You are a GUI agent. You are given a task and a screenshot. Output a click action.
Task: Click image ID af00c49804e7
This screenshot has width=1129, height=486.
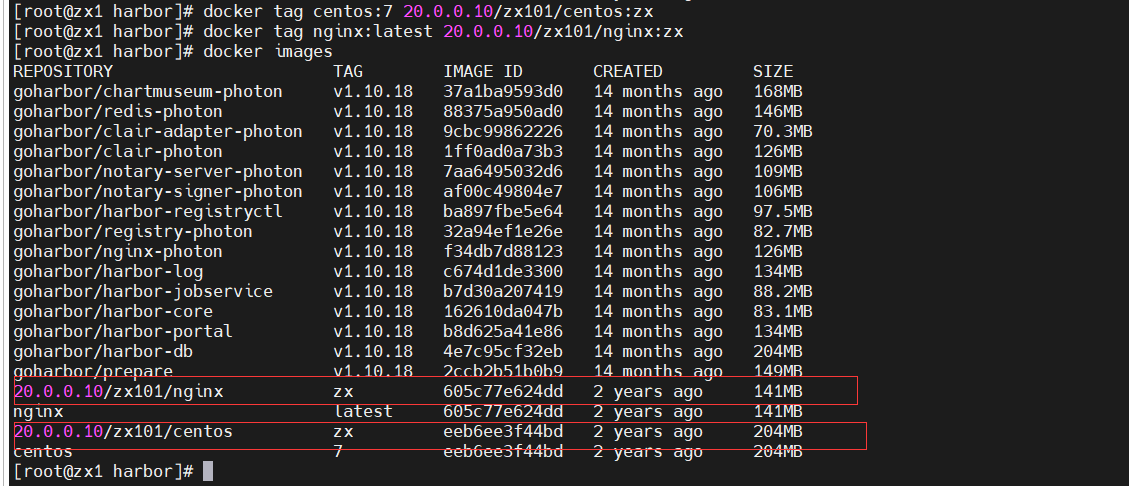[503, 192]
